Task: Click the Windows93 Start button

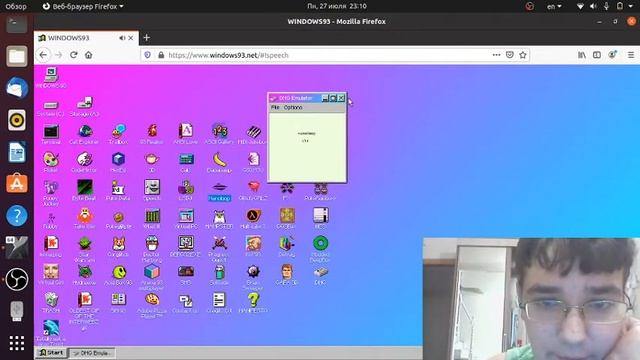Action: (x=51, y=353)
